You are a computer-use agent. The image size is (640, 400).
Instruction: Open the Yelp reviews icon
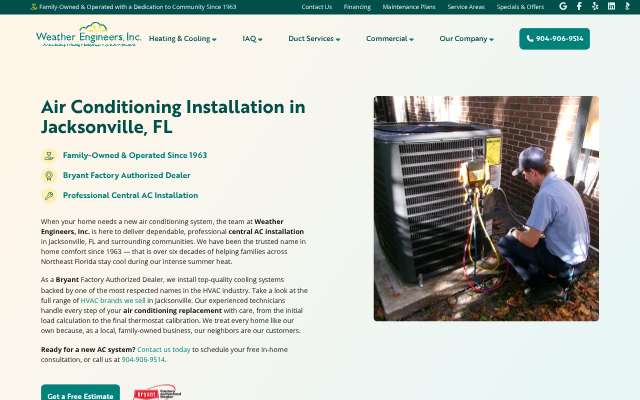tap(595, 6)
